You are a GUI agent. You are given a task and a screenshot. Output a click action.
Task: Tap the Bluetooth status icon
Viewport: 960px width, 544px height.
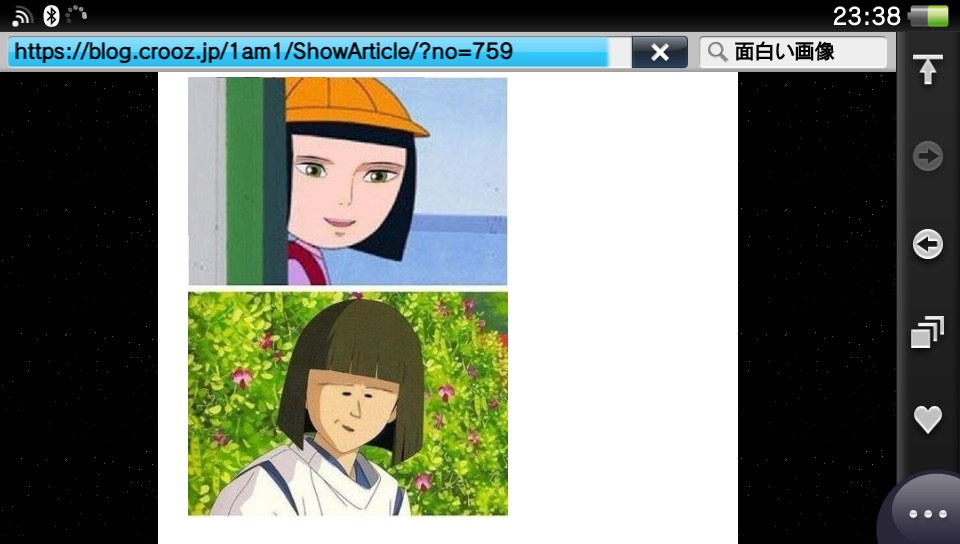(51, 15)
